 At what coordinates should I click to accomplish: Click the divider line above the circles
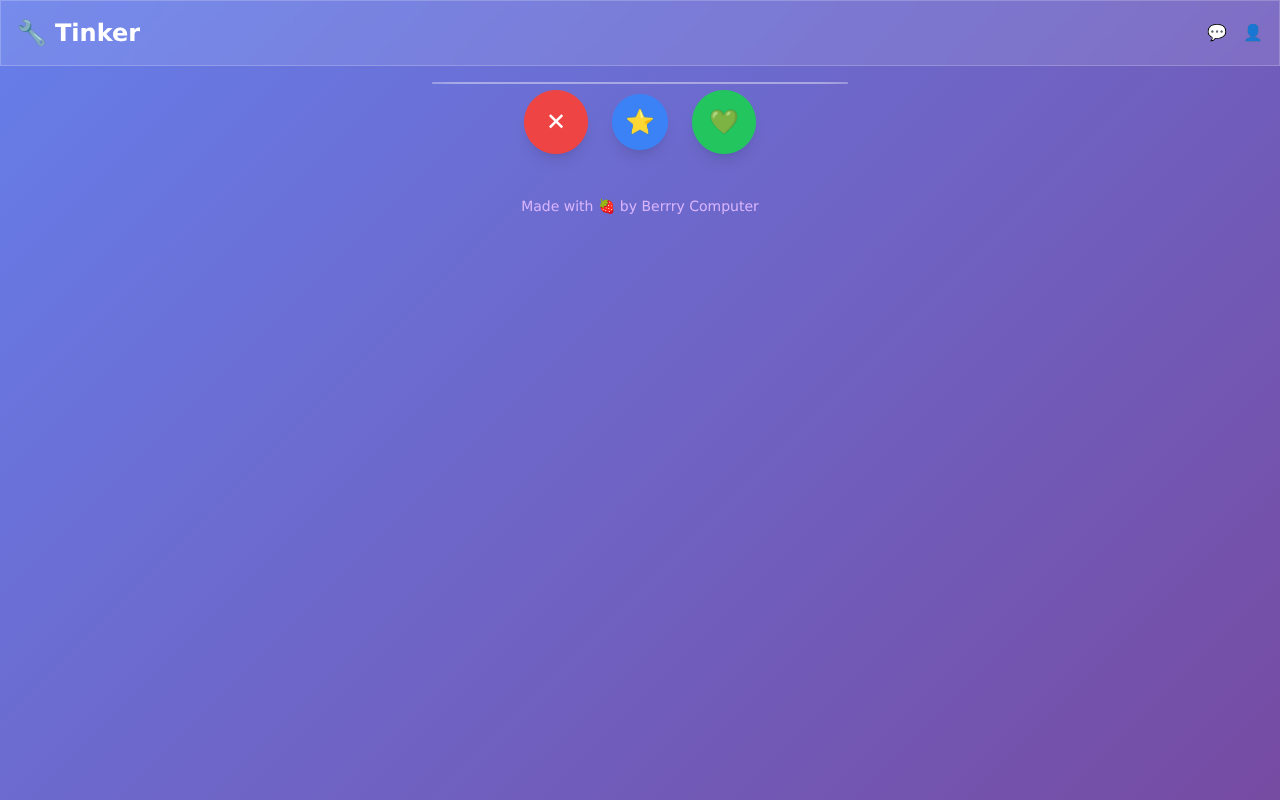[x=640, y=83]
